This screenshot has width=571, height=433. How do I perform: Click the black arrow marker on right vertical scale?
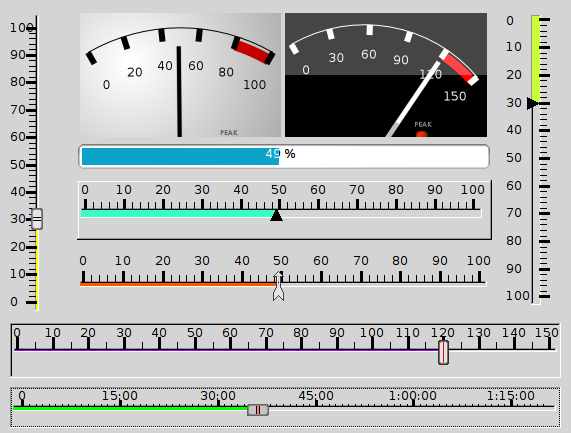click(x=533, y=103)
